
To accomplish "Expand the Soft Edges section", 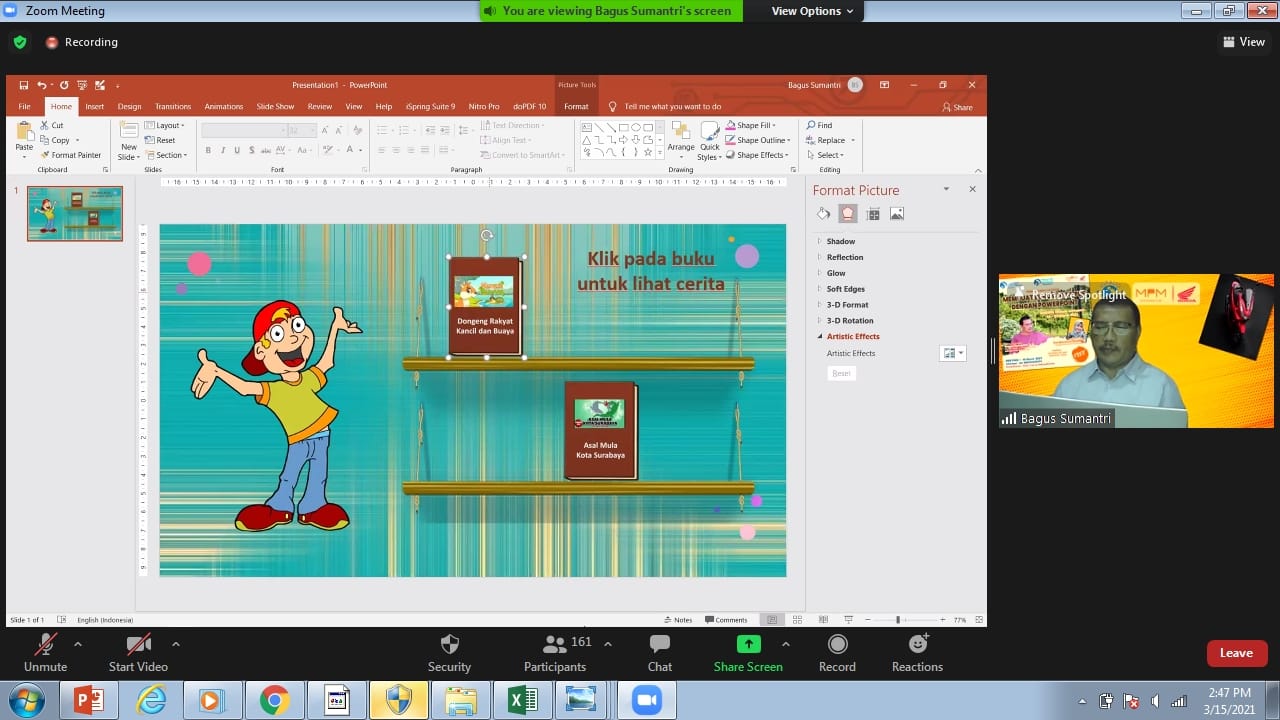I will 841,289.
